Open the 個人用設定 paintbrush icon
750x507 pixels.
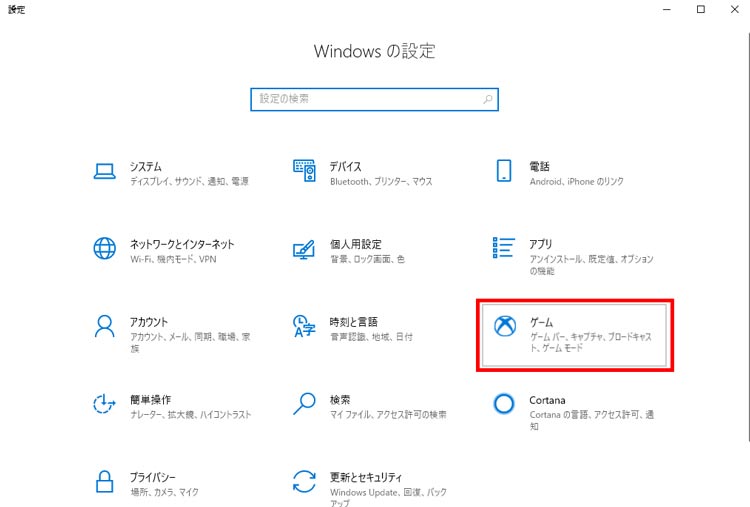point(304,249)
